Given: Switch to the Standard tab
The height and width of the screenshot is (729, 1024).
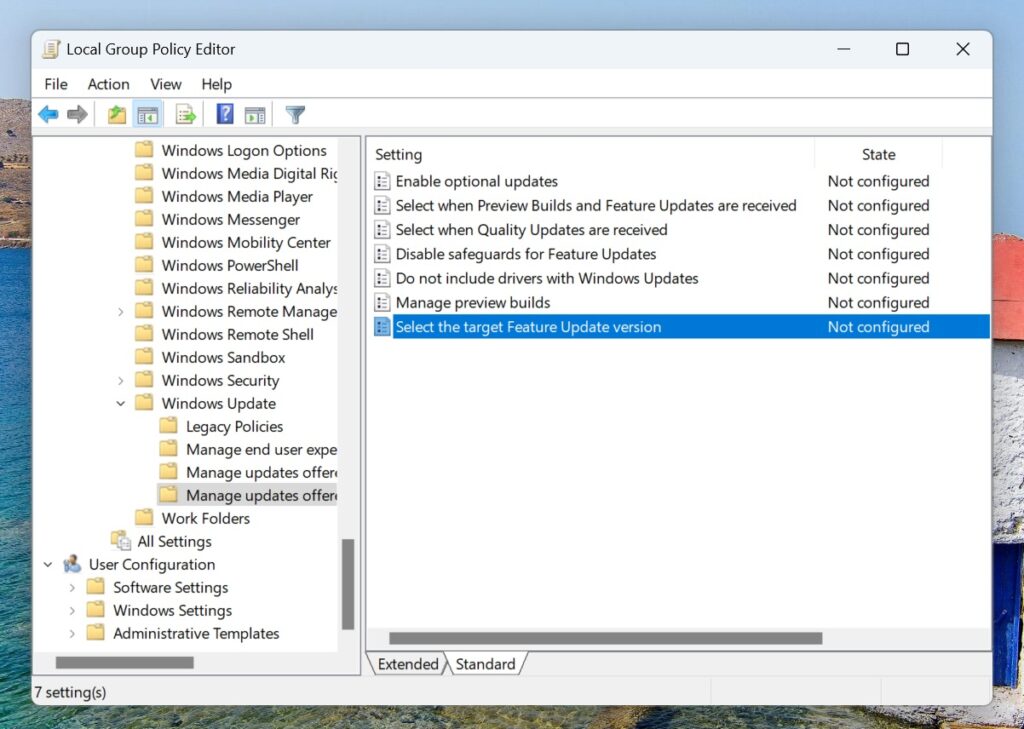Looking at the screenshot, I should click(x=487, y=664).
